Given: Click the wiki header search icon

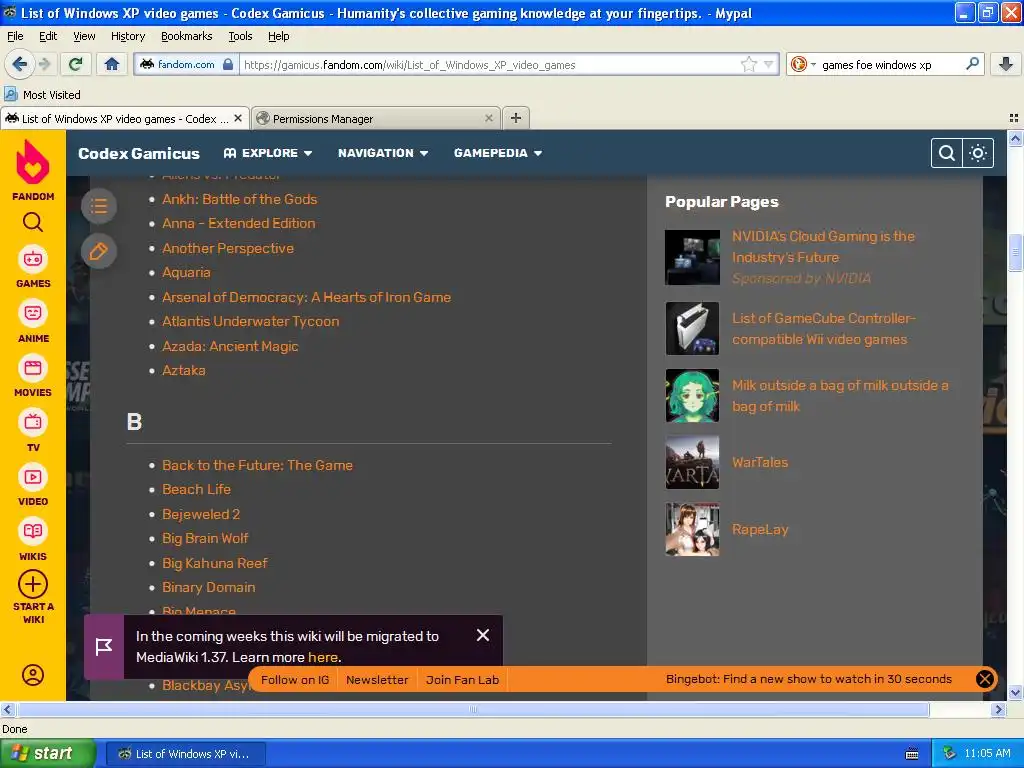Looking at the screenshot, I should (947, 153).
